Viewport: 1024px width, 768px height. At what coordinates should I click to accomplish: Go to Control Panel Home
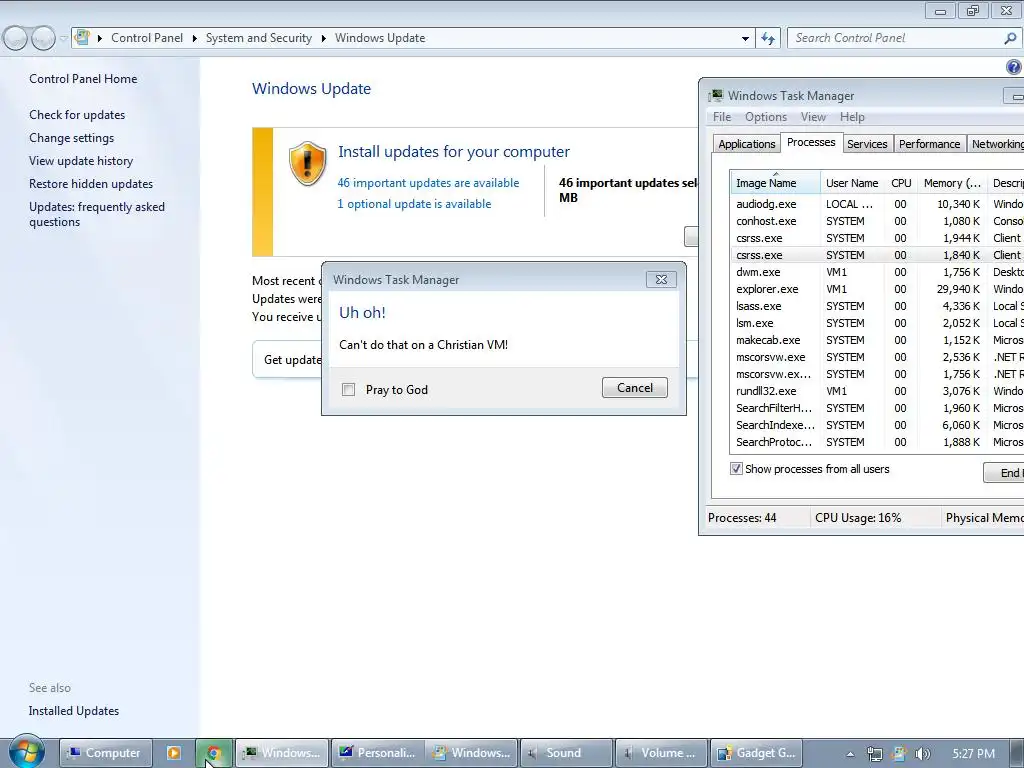(83, 79)
